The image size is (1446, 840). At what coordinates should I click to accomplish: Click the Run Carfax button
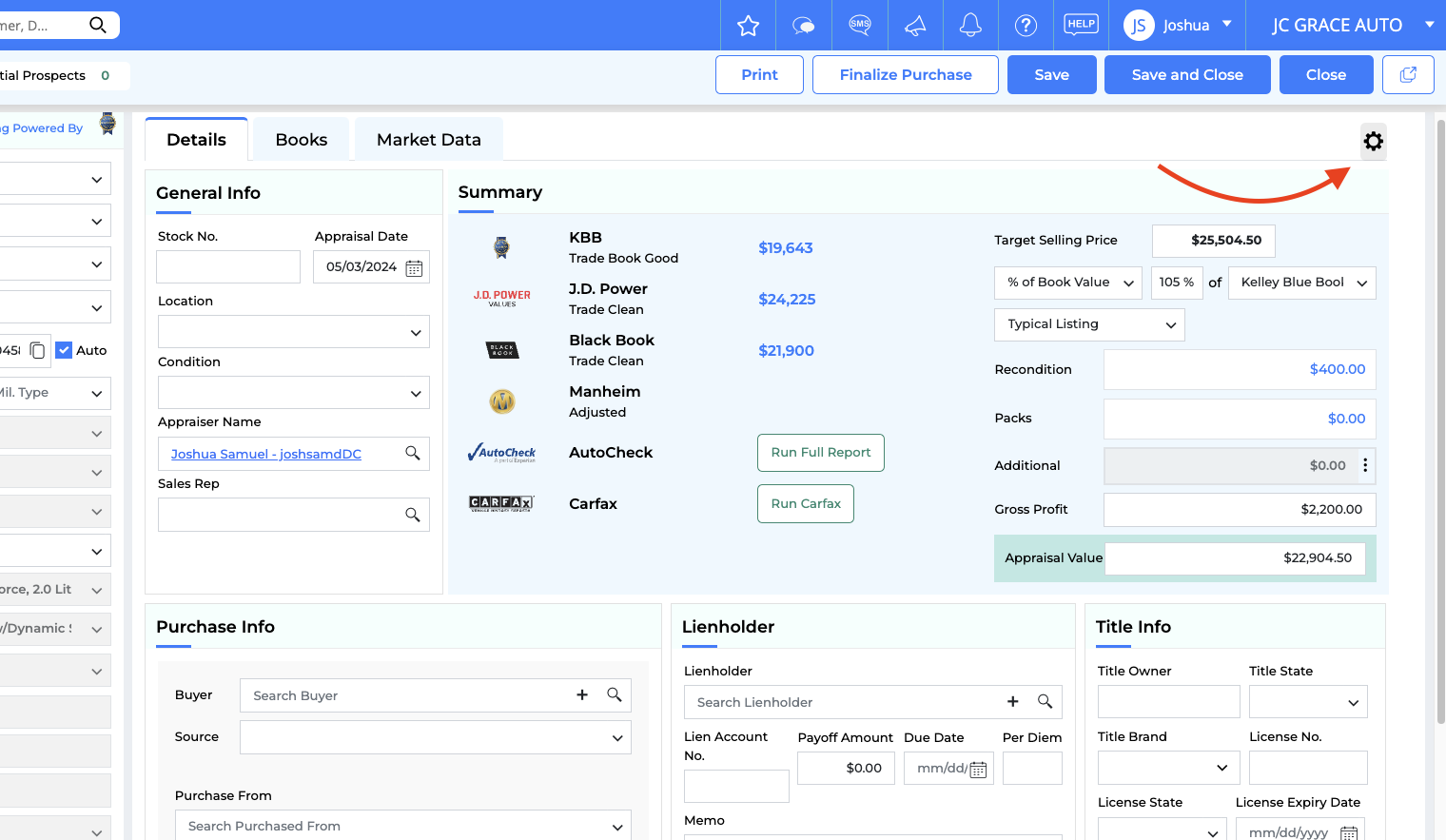806,504
